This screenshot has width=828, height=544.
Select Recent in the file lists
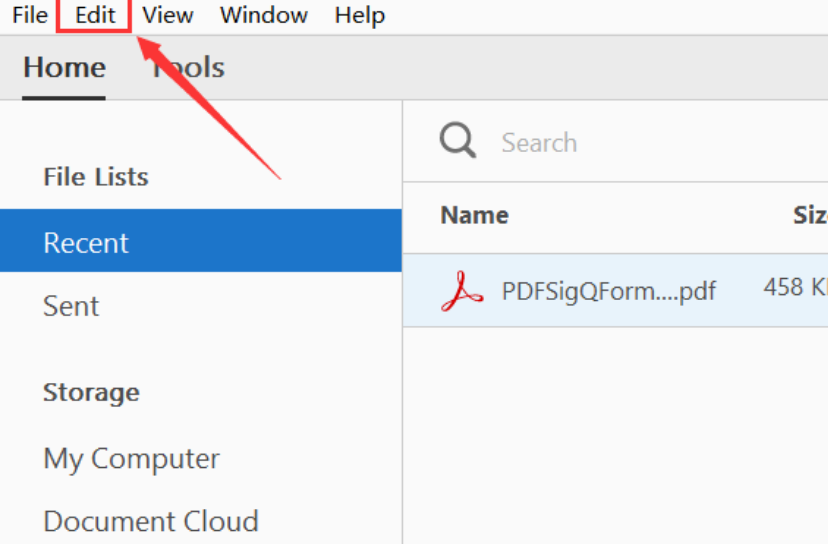[86, 243]
